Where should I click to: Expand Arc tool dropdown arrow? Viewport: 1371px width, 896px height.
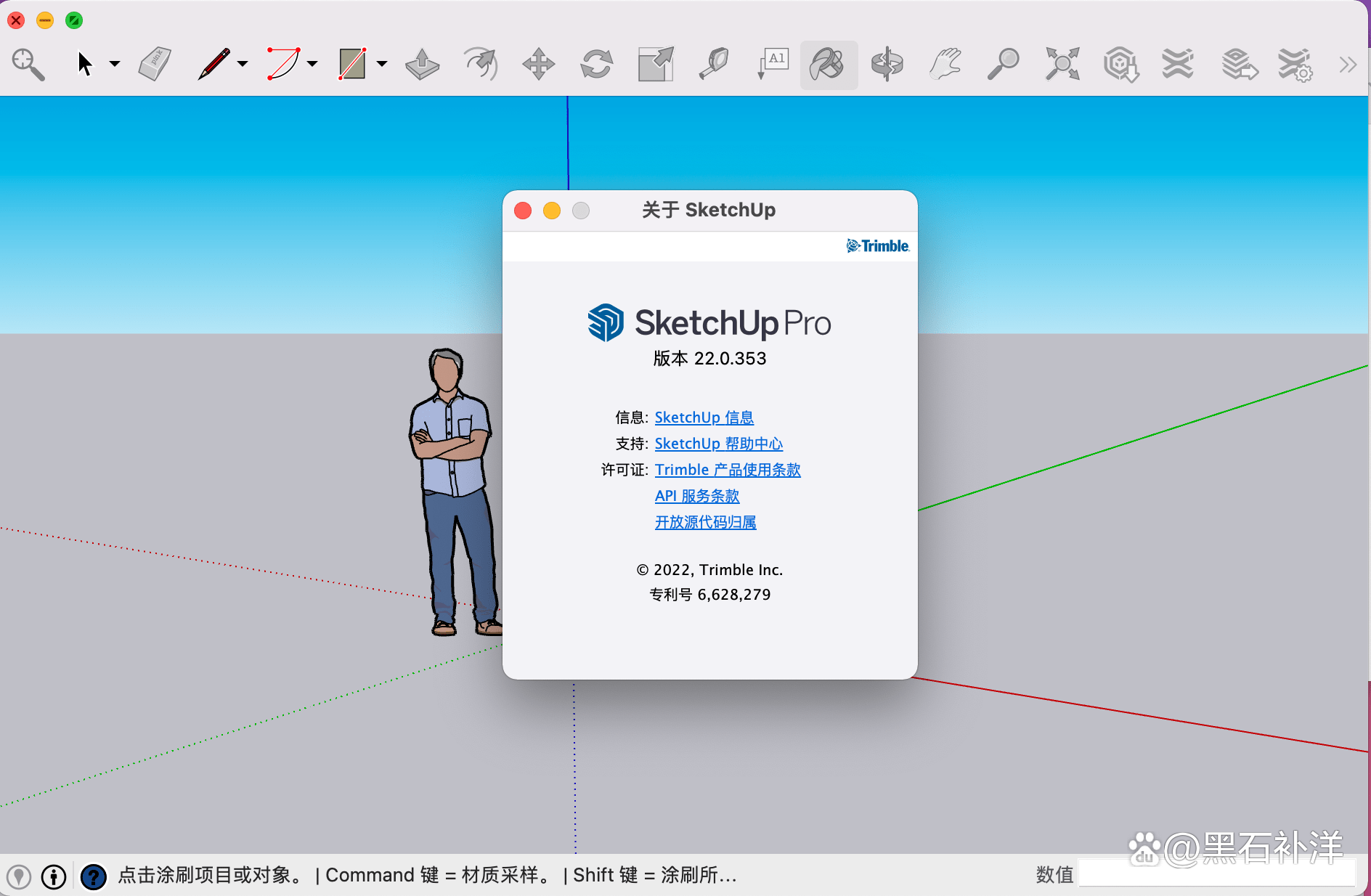(x=312, y=64)
